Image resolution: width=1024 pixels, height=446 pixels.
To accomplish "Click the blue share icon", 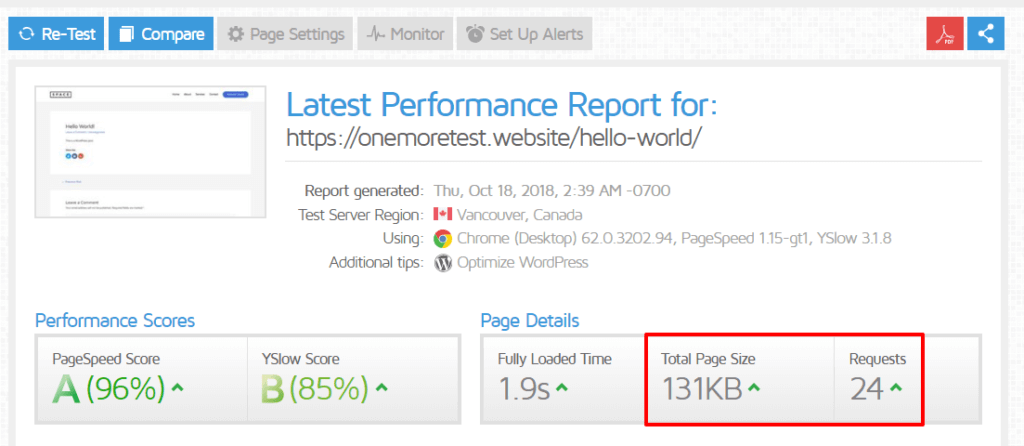I will (985, 33).
